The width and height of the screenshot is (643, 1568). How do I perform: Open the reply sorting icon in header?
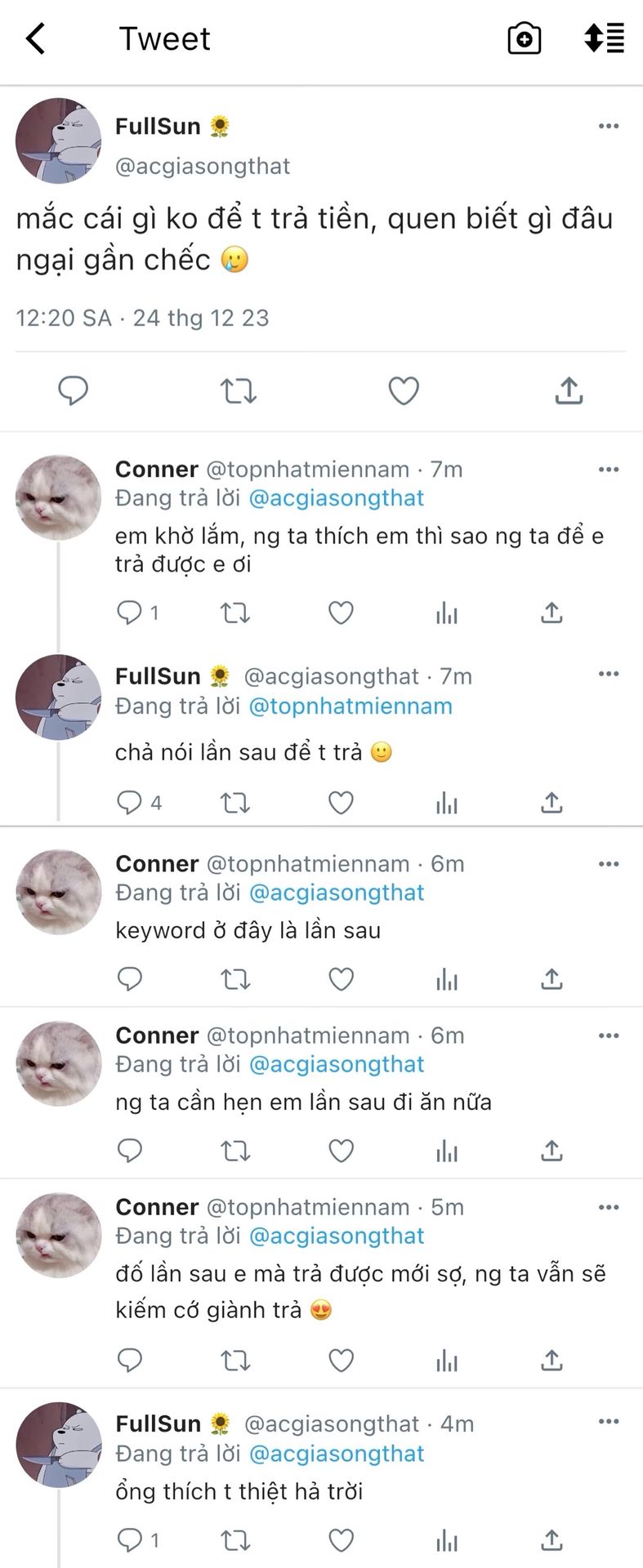pyautogui.click(x=605, y=38)
